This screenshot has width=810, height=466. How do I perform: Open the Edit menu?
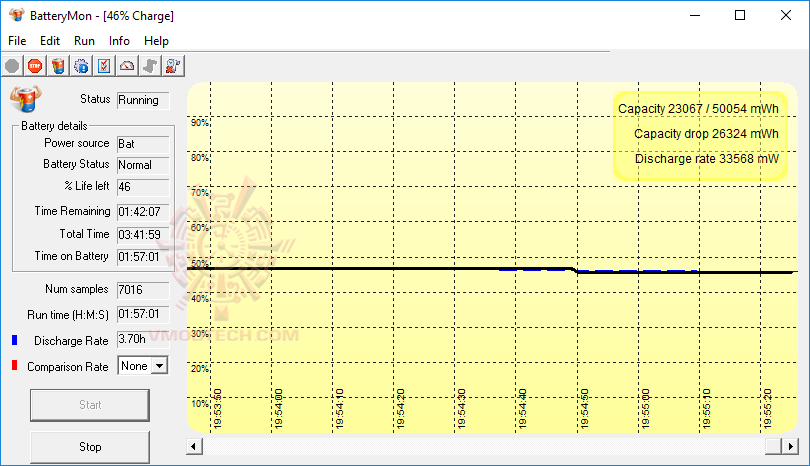(50, 41)
